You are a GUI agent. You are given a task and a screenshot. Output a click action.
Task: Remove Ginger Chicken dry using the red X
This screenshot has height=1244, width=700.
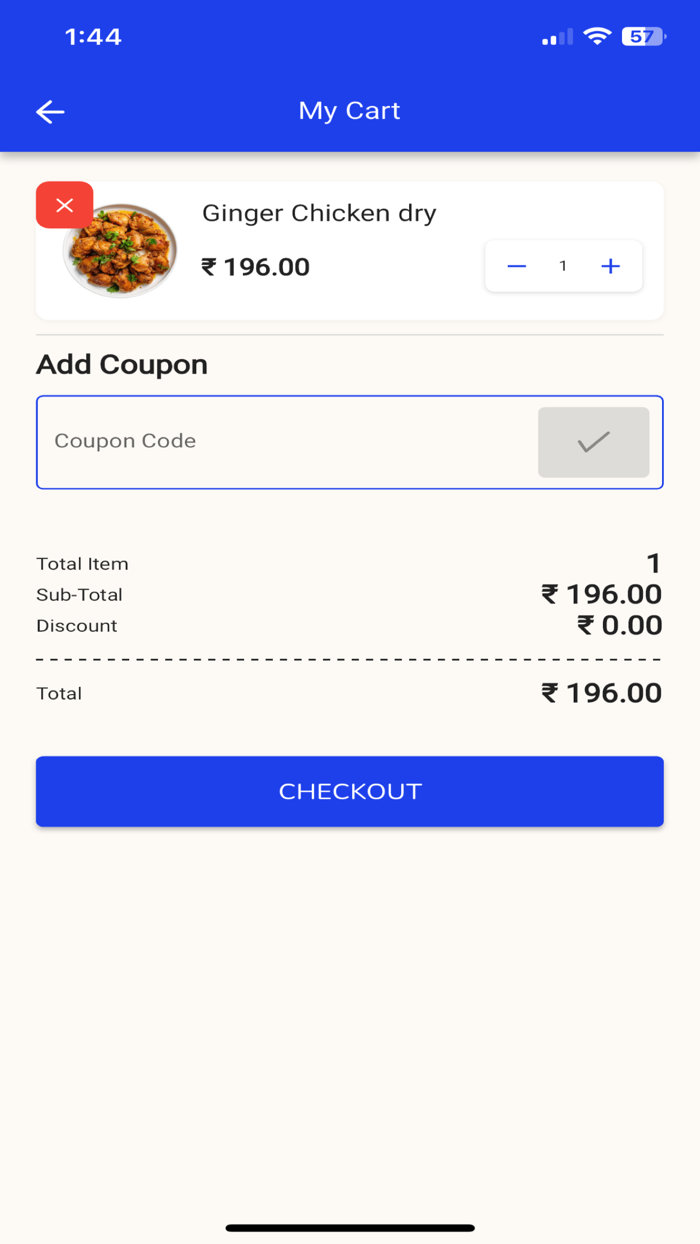[x=64, y=205]
